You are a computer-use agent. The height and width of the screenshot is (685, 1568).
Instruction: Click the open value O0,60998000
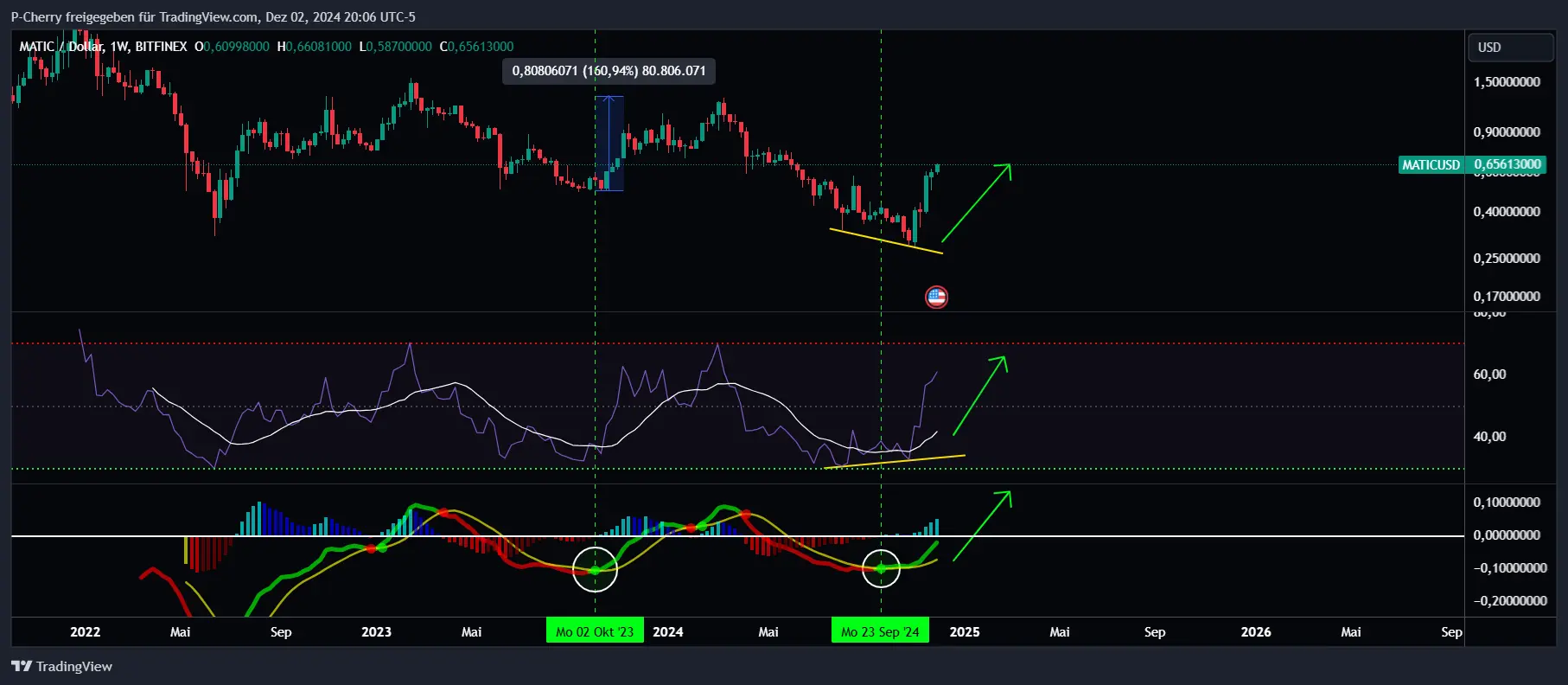[232, 47]
